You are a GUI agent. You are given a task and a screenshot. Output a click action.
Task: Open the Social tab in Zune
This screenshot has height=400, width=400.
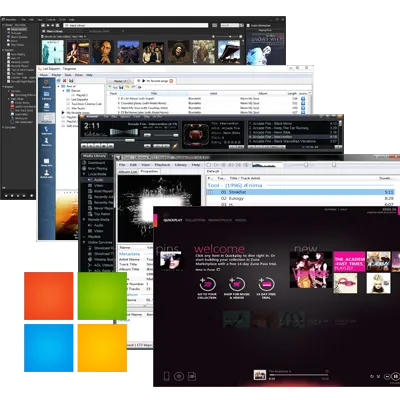(x=241, y=220)
